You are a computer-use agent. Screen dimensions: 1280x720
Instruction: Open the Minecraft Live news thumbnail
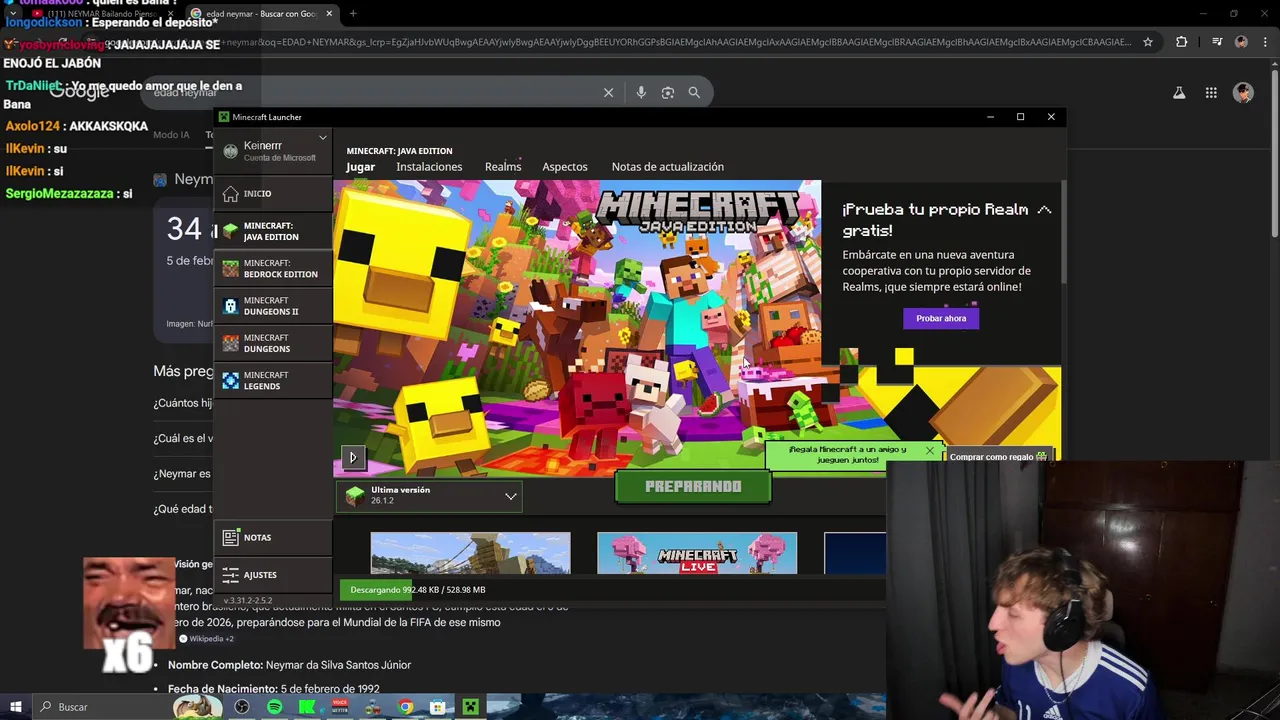[697, 553]
